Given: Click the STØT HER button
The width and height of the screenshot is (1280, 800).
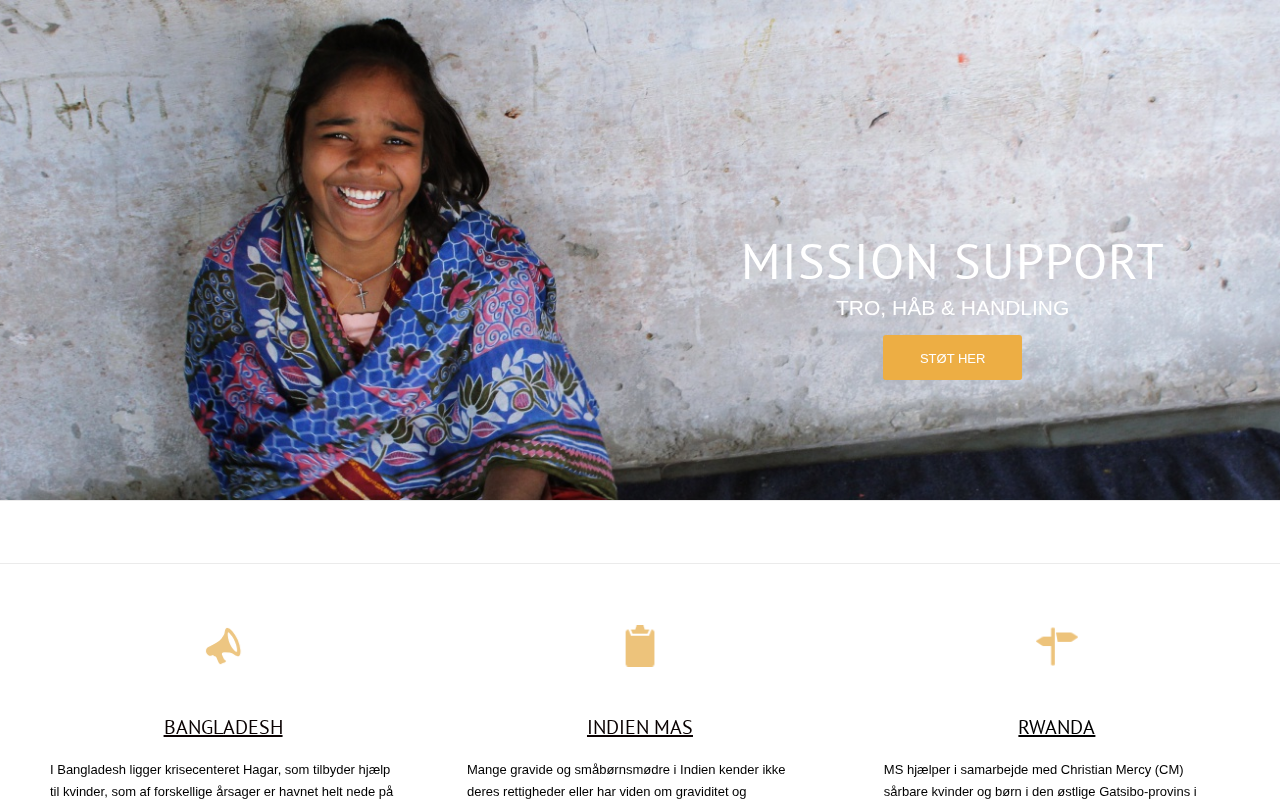Looking at the screenshot, I should point(952,358).
